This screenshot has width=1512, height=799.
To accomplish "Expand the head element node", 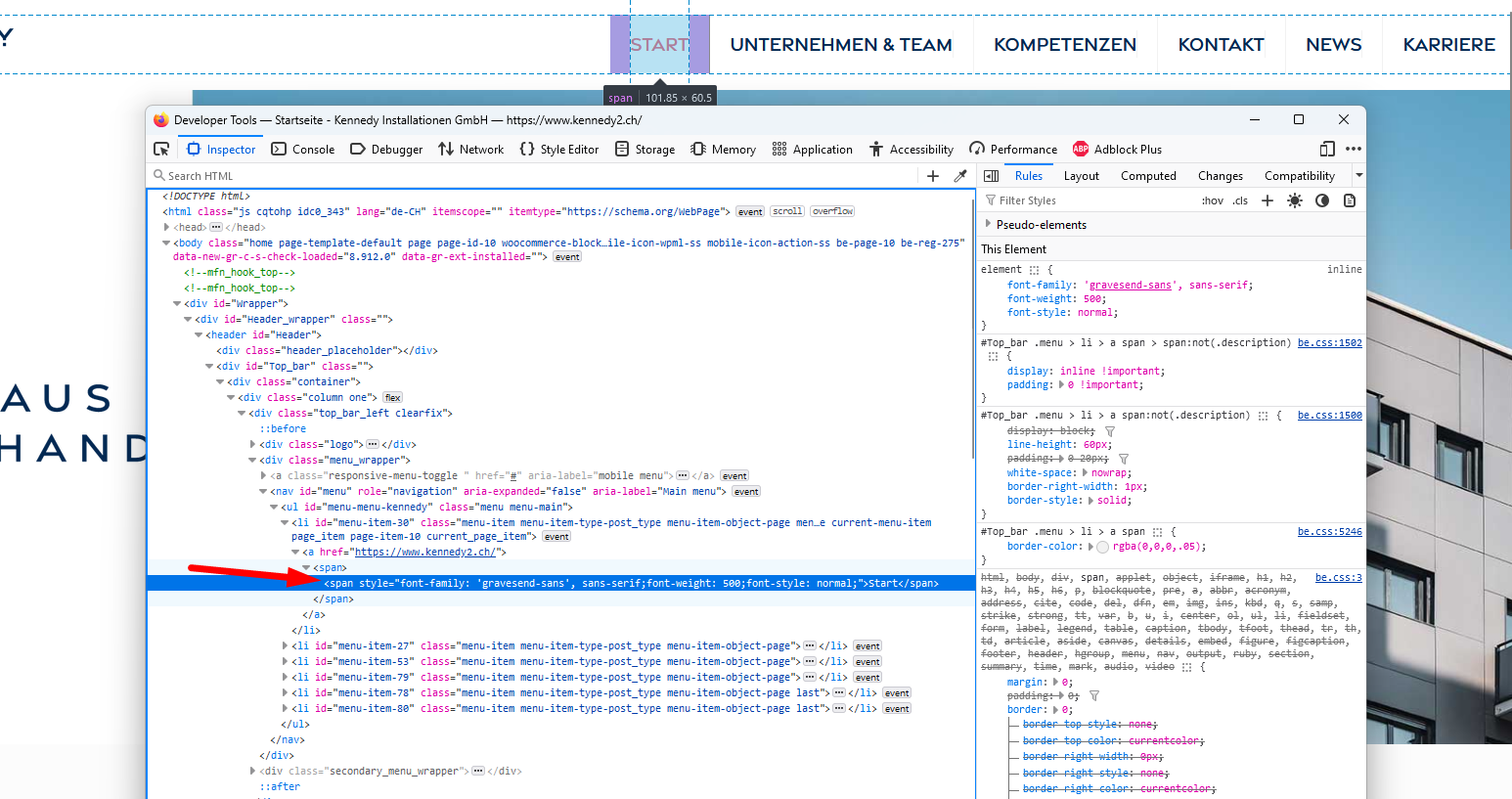I will click(166, 227).
